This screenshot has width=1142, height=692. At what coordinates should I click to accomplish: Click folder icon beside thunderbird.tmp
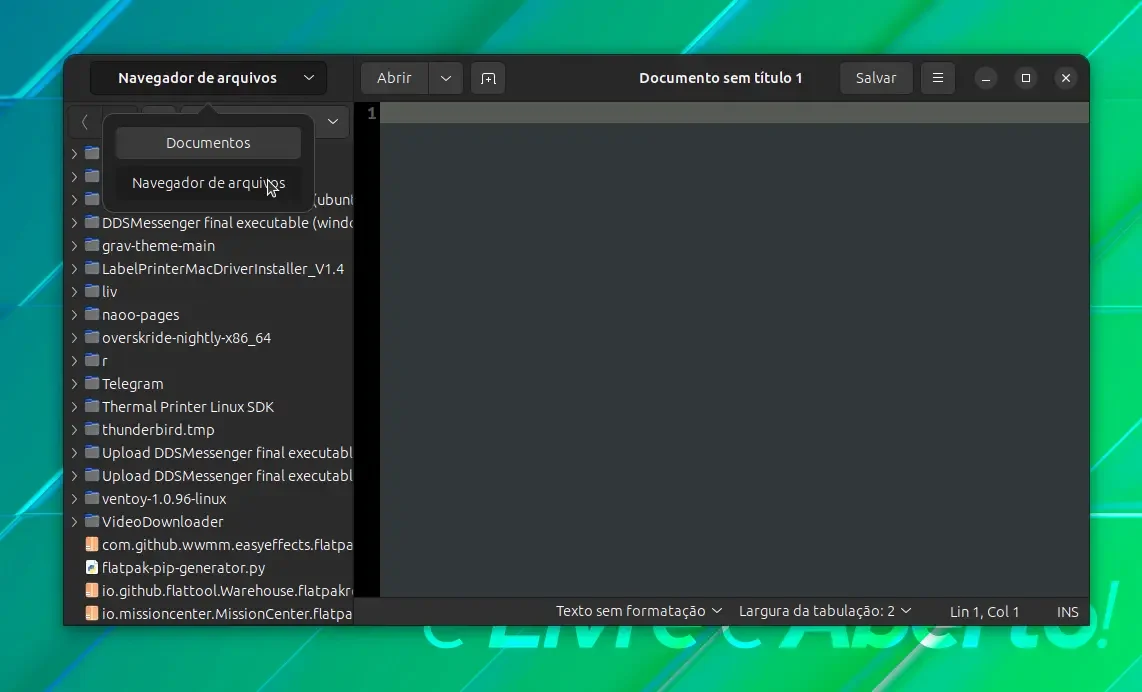click(x=92, y=429)
